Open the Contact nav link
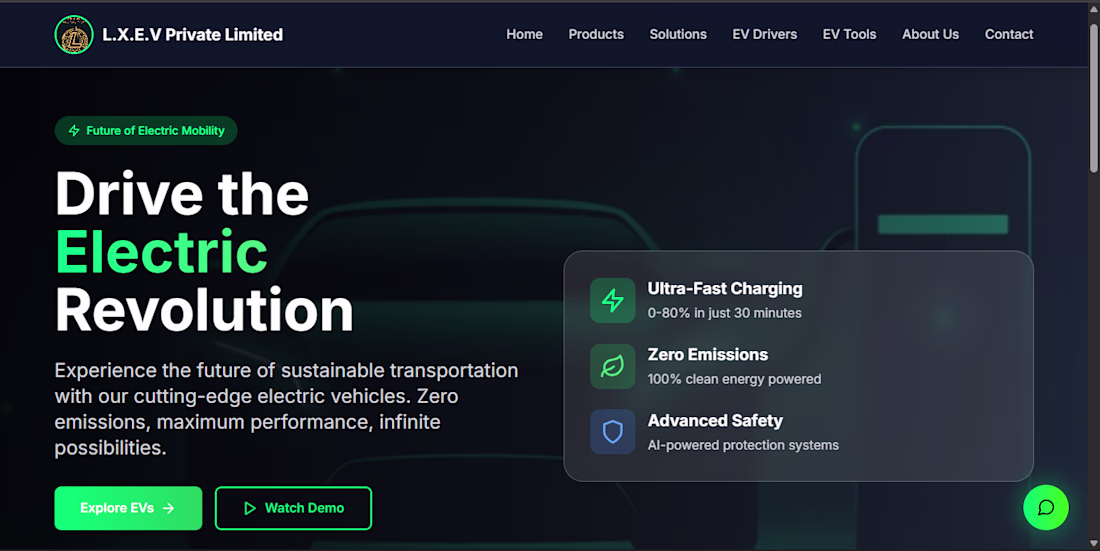This screenshot has height=551, width=1100. tap(1009, 34)
